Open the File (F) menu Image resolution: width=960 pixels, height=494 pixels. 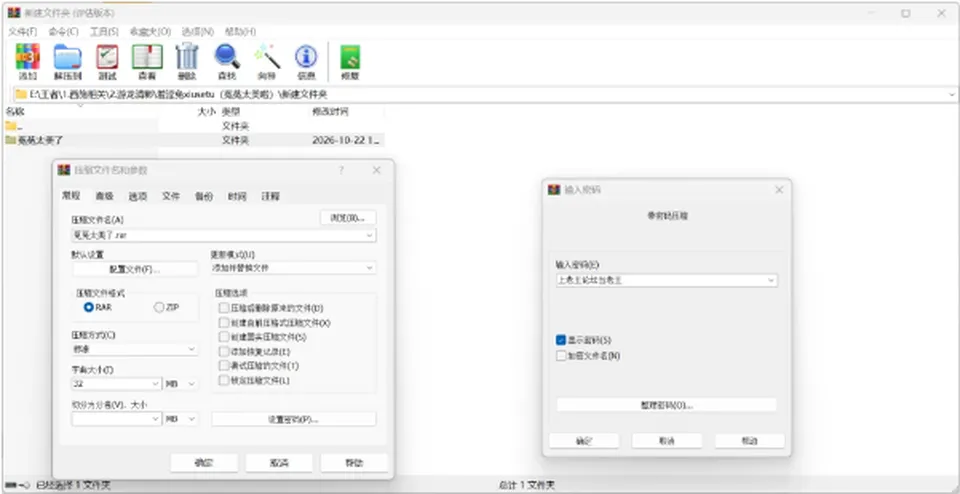point(23,31)
